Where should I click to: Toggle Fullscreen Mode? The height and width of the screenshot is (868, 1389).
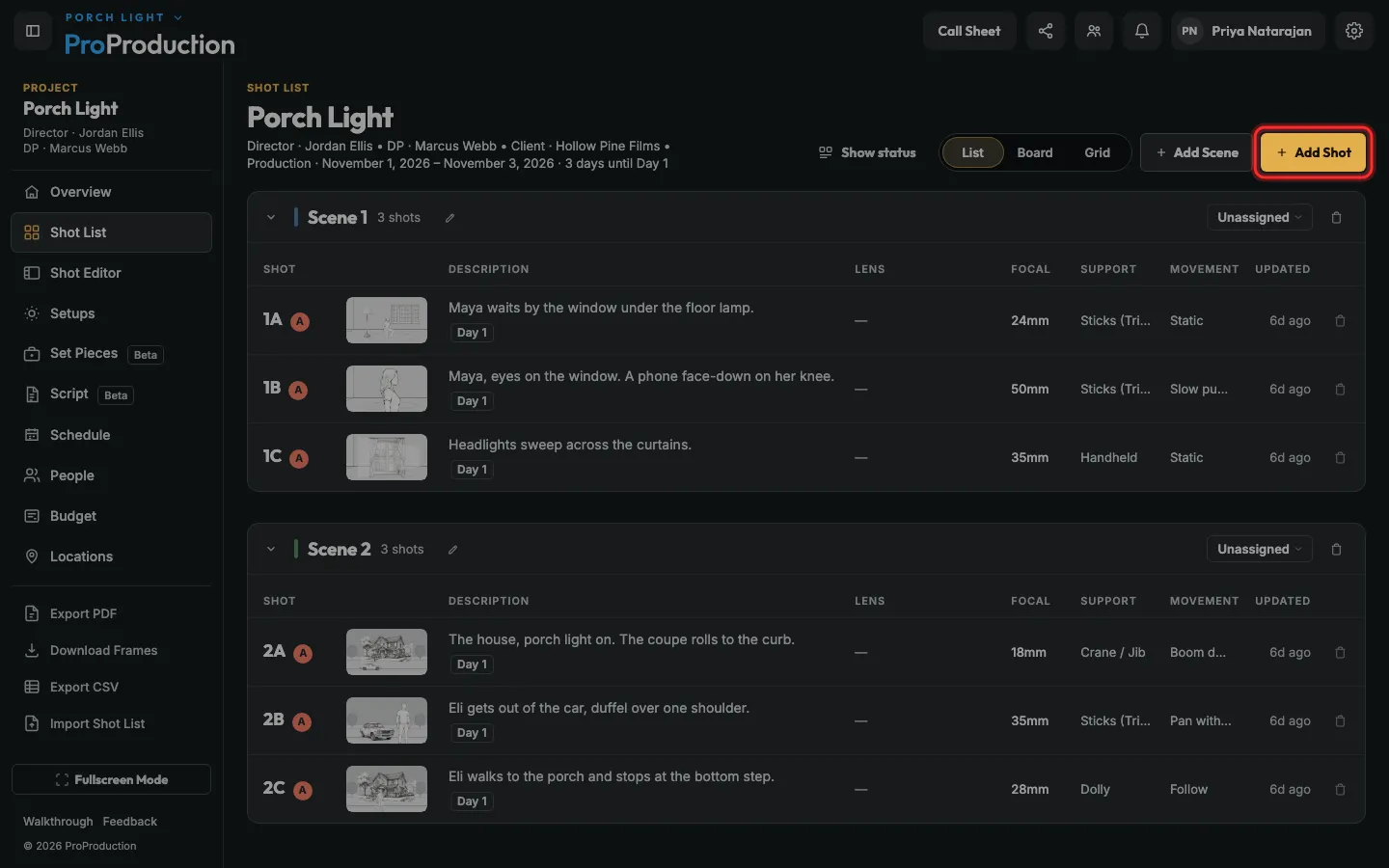point(111,779)
